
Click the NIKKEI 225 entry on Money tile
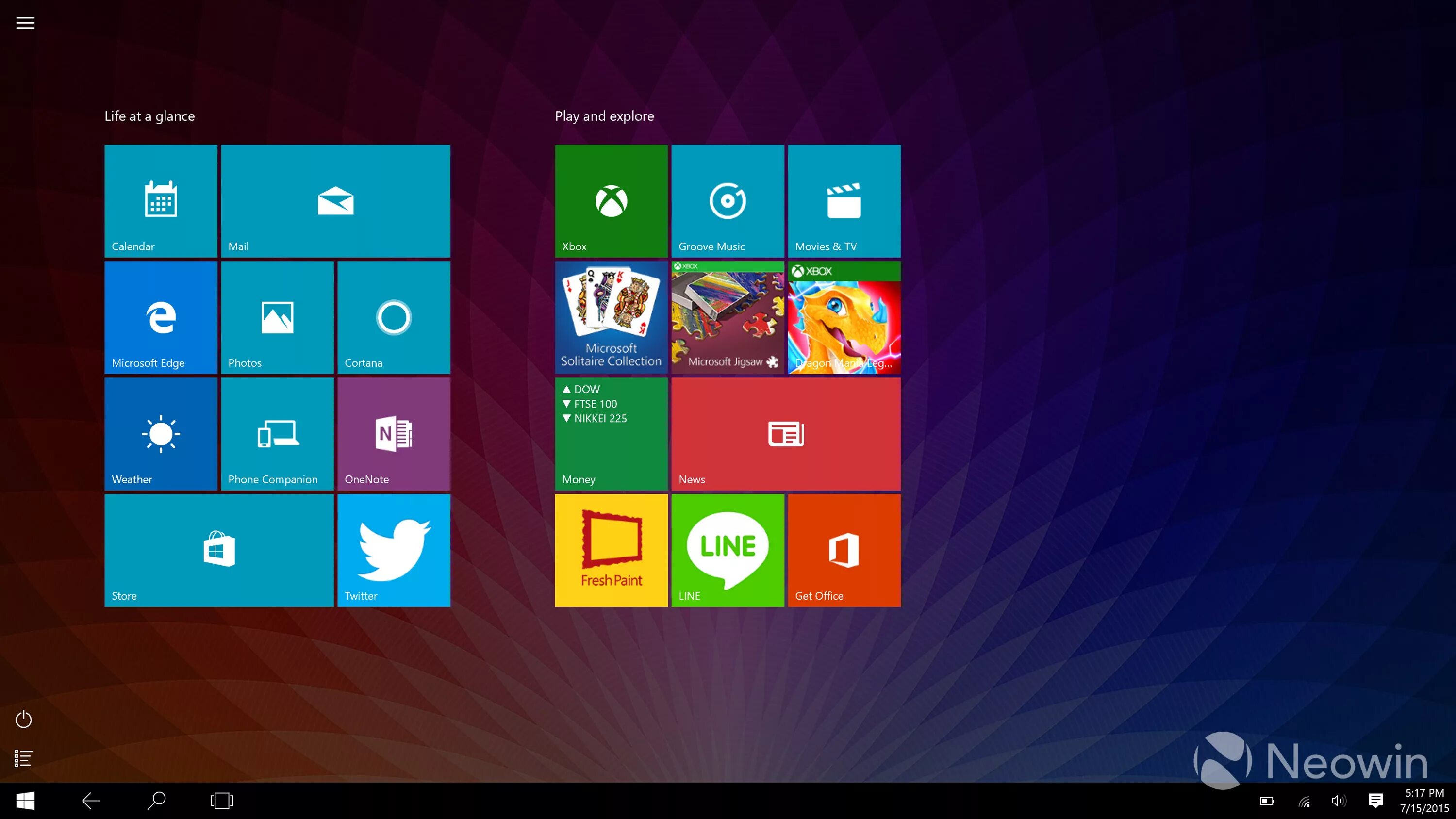point(595,418)
